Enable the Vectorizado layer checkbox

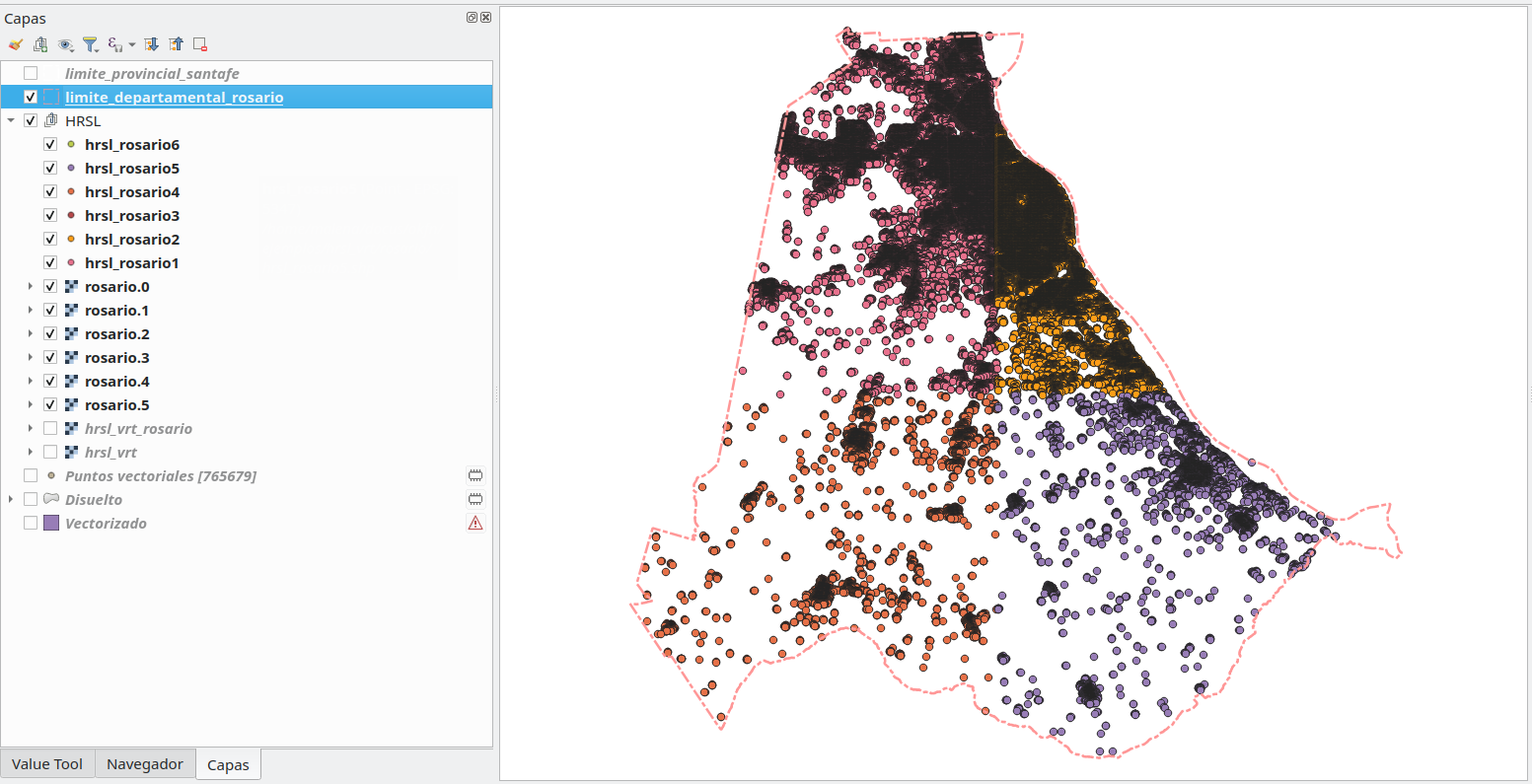[x=31, y=524]
